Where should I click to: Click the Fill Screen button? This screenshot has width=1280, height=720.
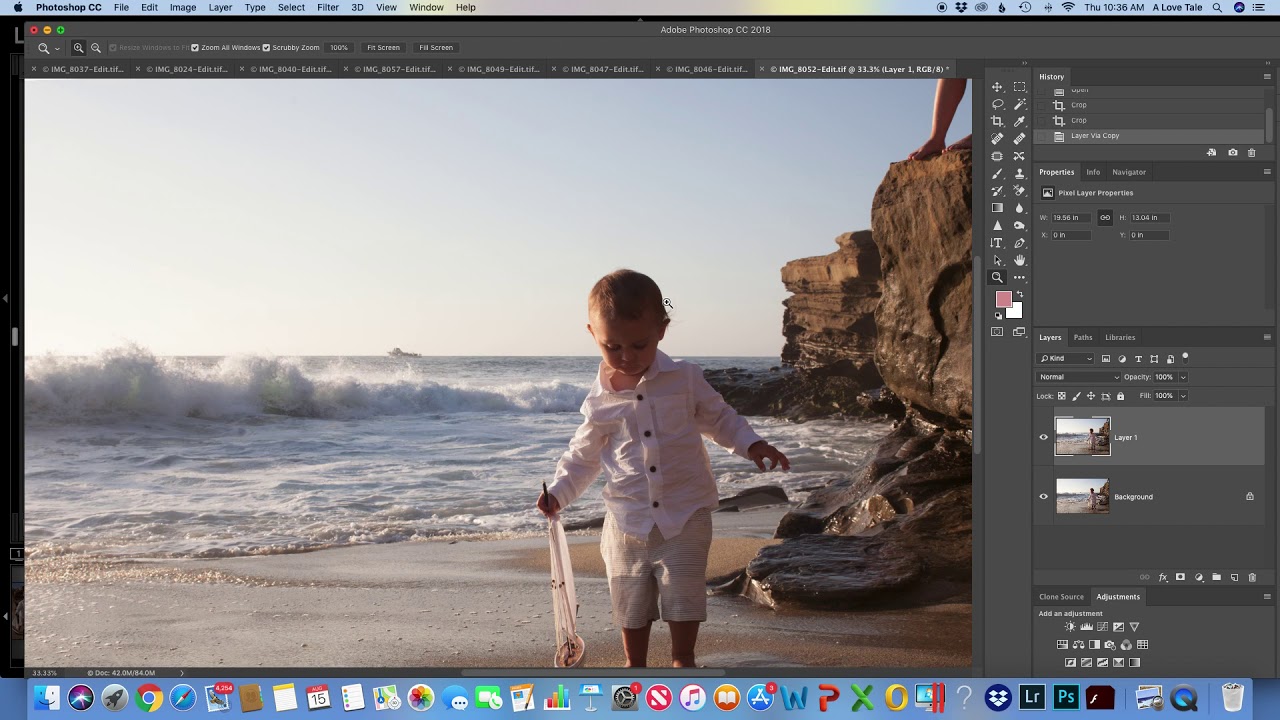(x=436, y=47)
